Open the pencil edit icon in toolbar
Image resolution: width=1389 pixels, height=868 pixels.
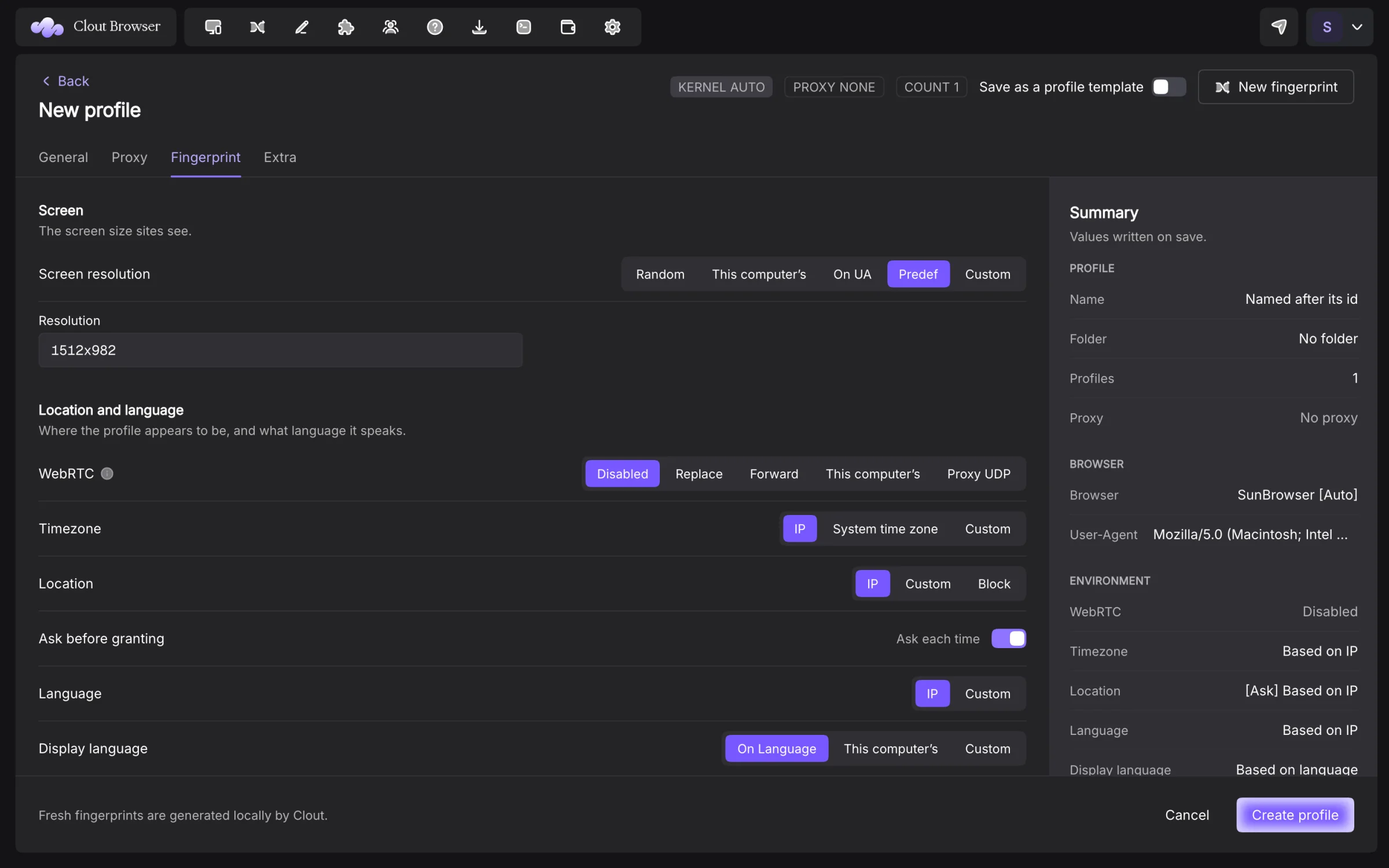[302, 27]
